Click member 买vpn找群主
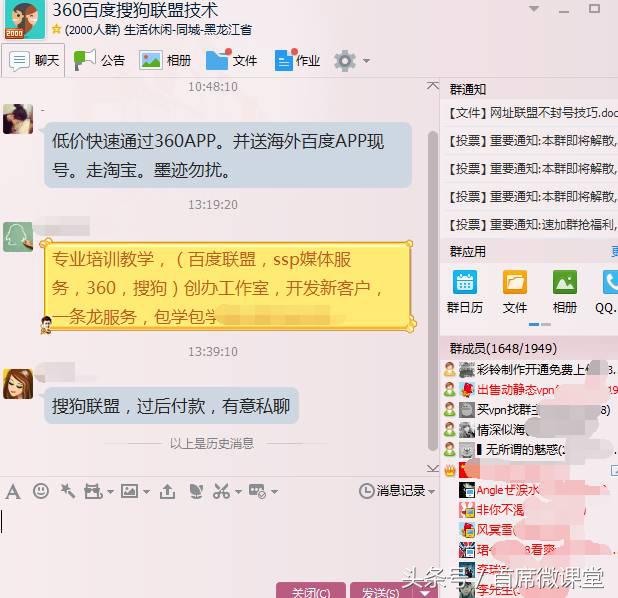 click(531, 410)
